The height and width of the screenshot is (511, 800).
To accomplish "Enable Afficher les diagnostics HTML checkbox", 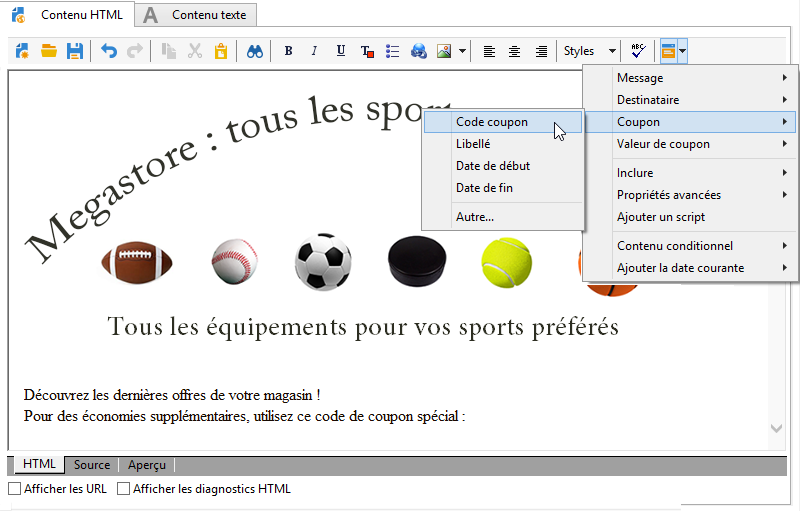I will point(123,489).
